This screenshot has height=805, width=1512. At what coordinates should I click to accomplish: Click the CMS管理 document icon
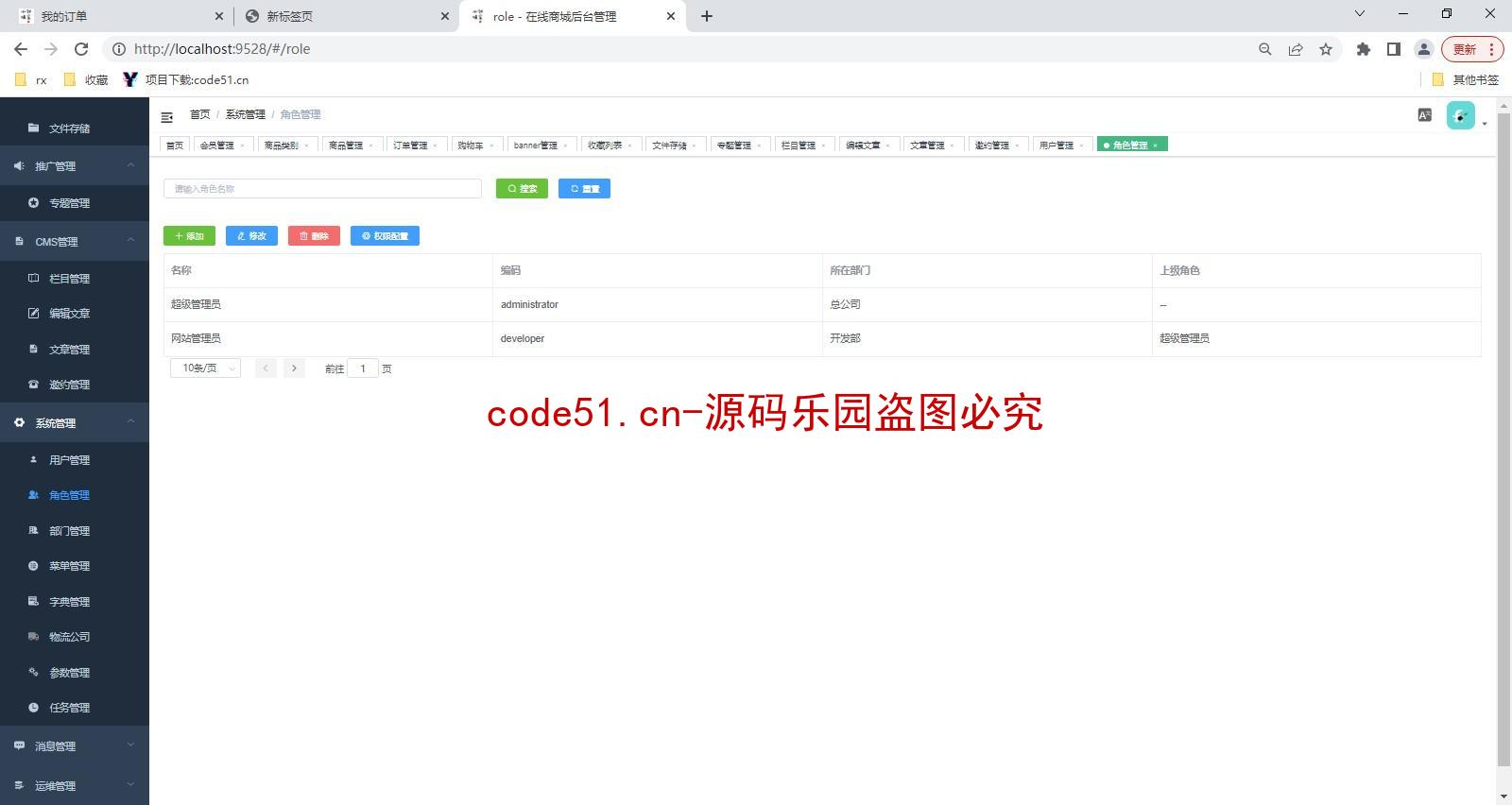19,242
